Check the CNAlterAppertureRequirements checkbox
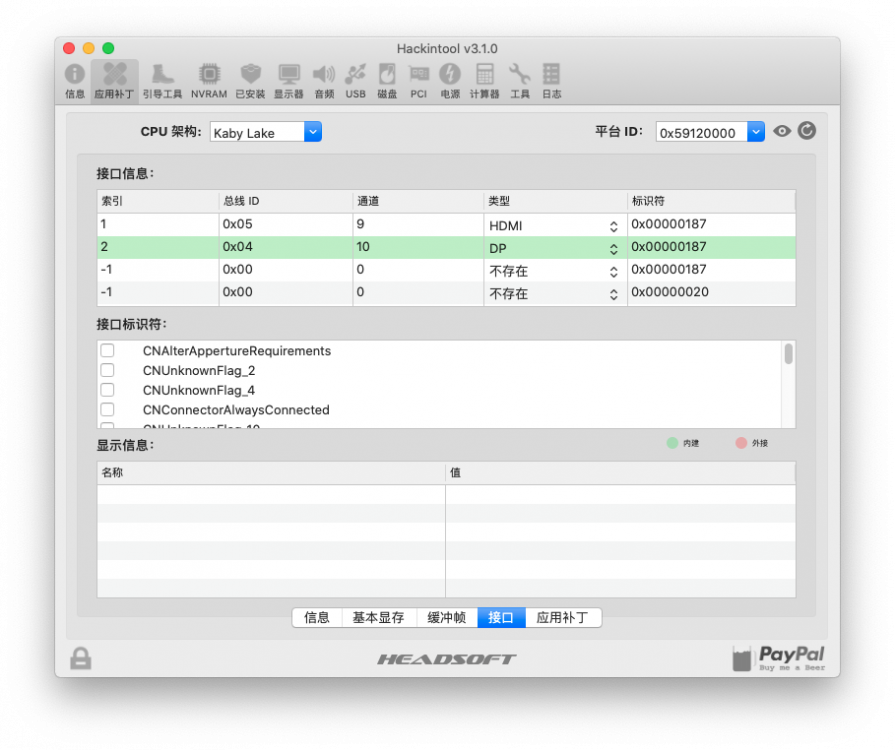The image size is (895, 750). (x=107, y=350)
